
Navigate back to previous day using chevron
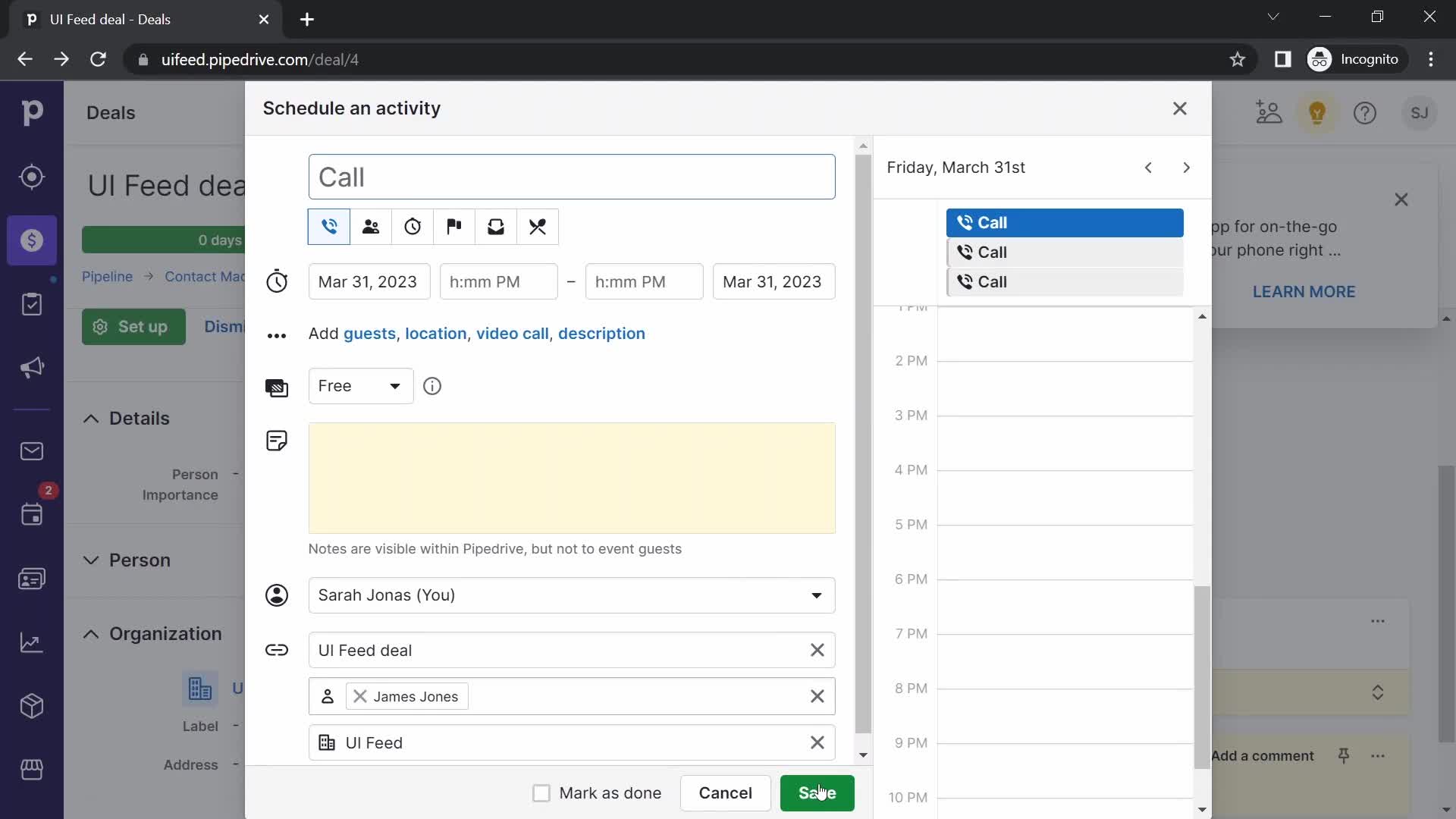pyautogui.click(x=1149, y=167)
